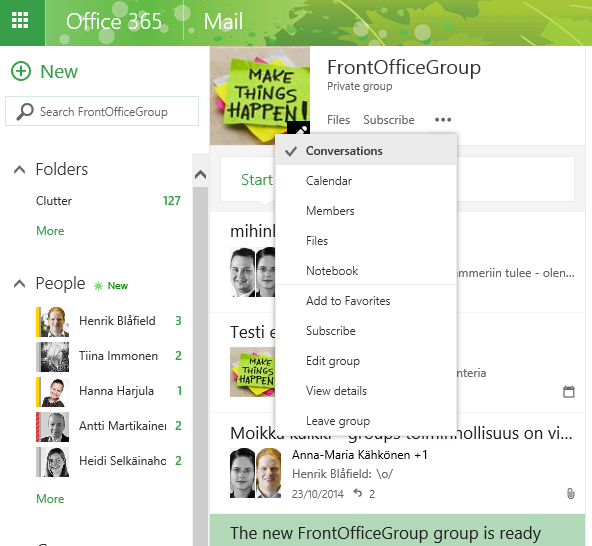Select Conversations in the dropdown menu
Viewport: 592px width, 546px height.
[366, 151]
